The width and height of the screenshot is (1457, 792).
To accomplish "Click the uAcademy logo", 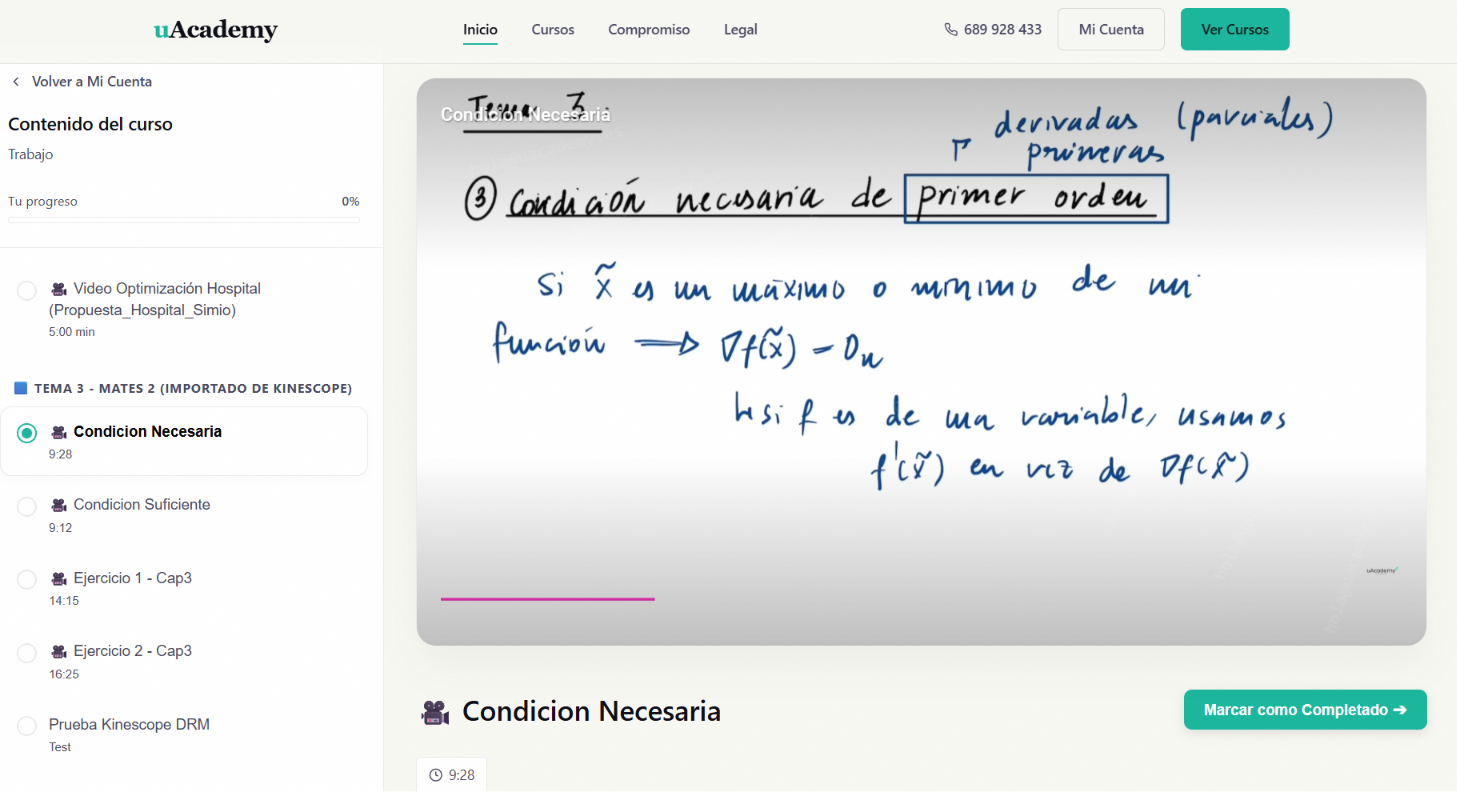I will (215, 30).
